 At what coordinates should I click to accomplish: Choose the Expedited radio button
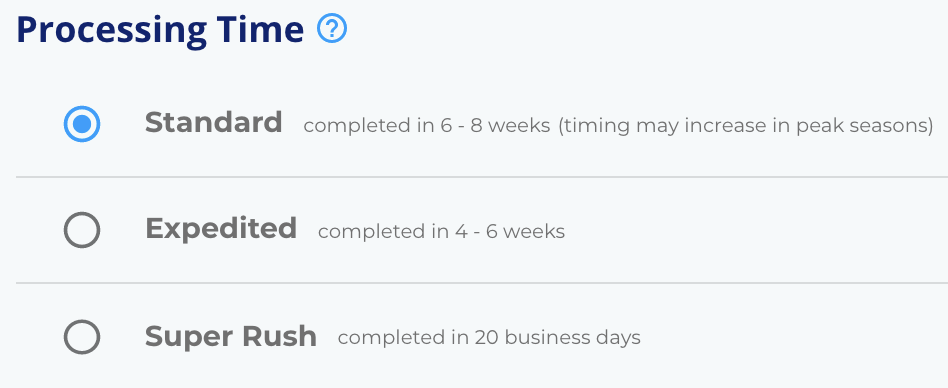coord(82,230)
